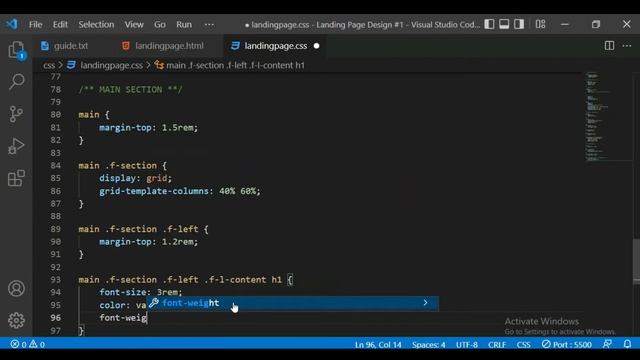Change indentation via Spaces: 4
Viewport: 640px width, 360px height.
(x=428, y=344)
